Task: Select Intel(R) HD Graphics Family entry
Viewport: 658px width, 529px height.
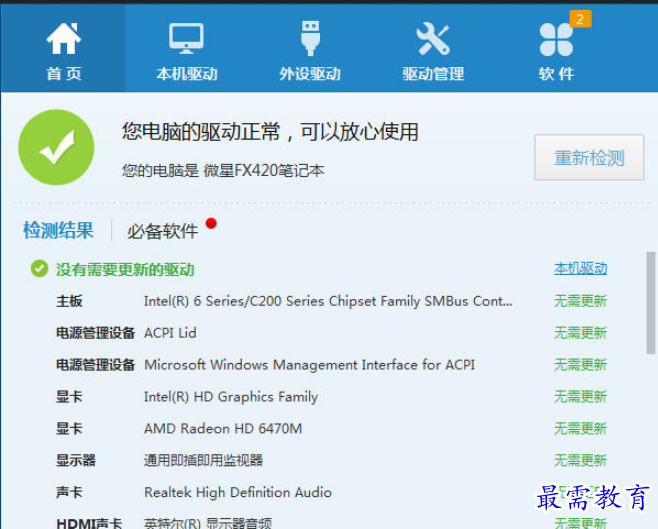Action: 231,397
